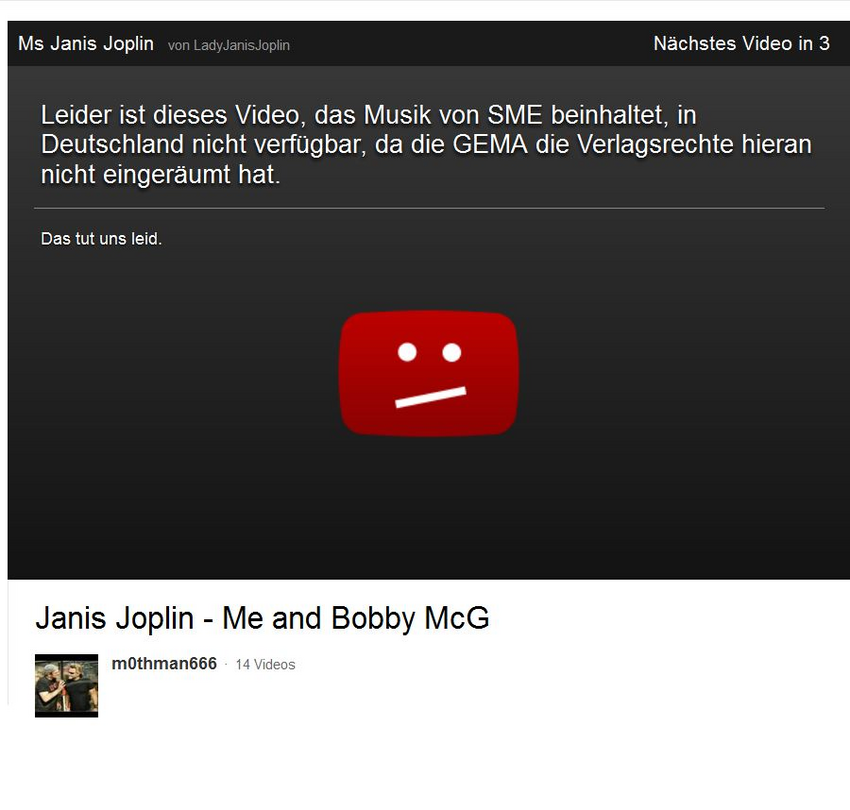Click the left eye of the sad-face icon
Image resolution: width=850 pixels, height=810 pixels.
pos(407,352)
